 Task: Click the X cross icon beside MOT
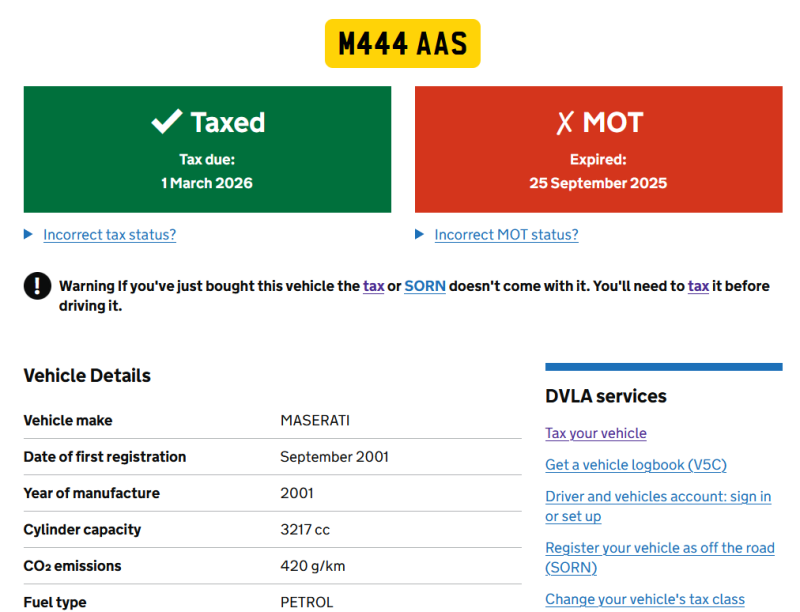click(x=565, y=123)
